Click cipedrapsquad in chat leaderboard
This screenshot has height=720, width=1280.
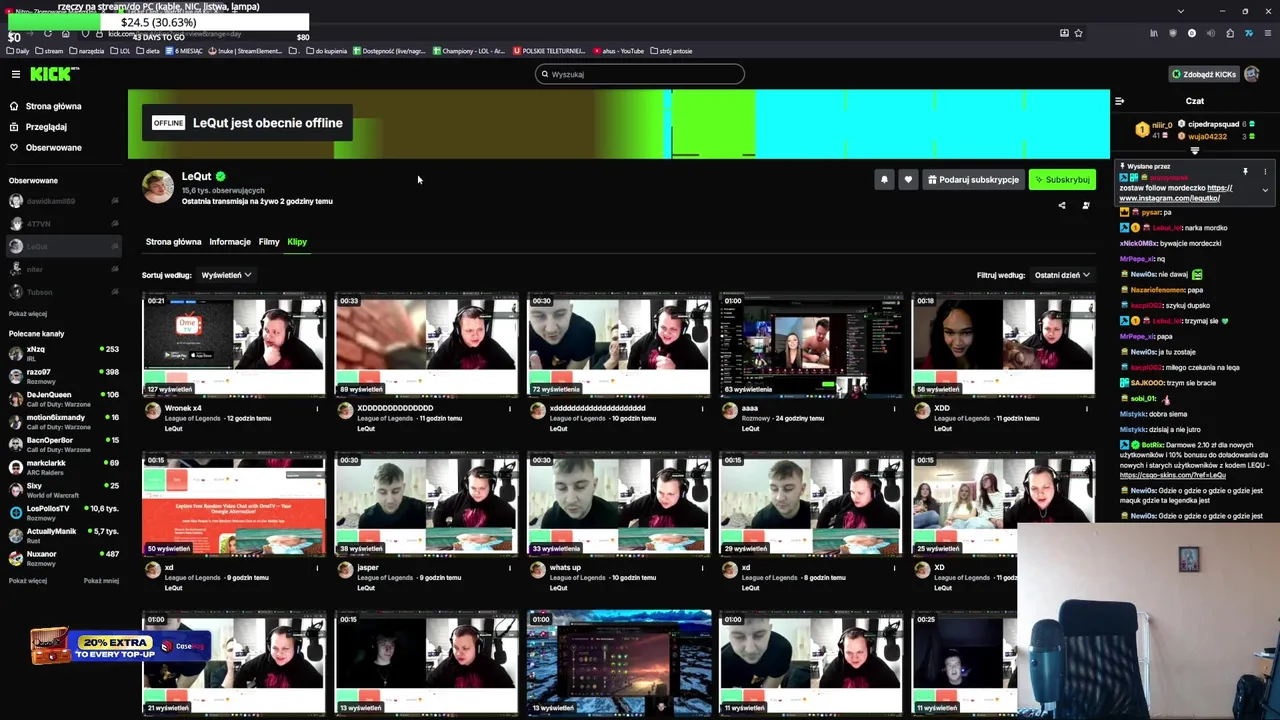click(x=1213, y=125)
